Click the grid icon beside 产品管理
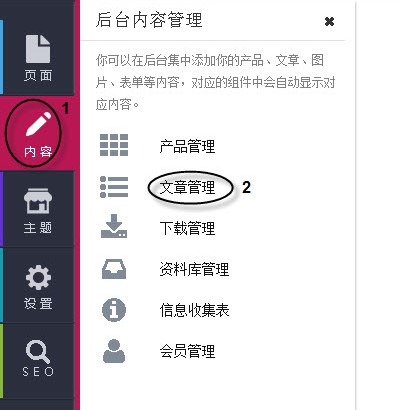 (x=114, y=145)
